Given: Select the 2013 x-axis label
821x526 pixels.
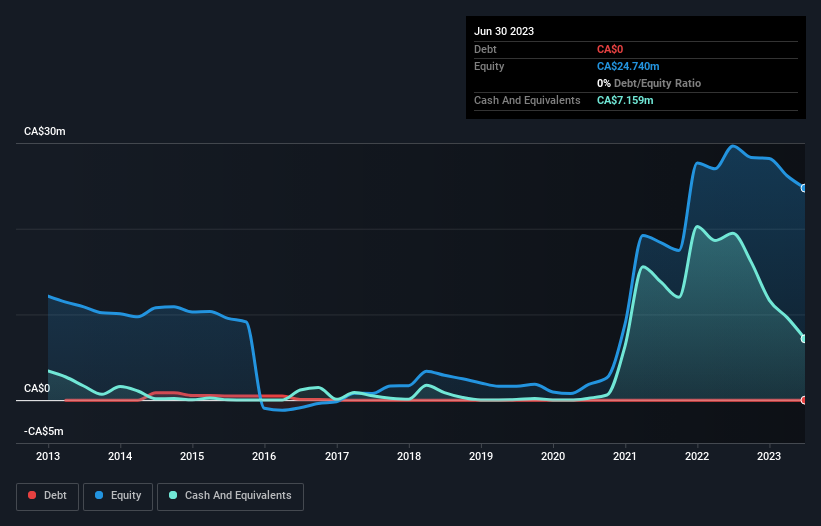Looking at the screenshot, I should (48, 456).
